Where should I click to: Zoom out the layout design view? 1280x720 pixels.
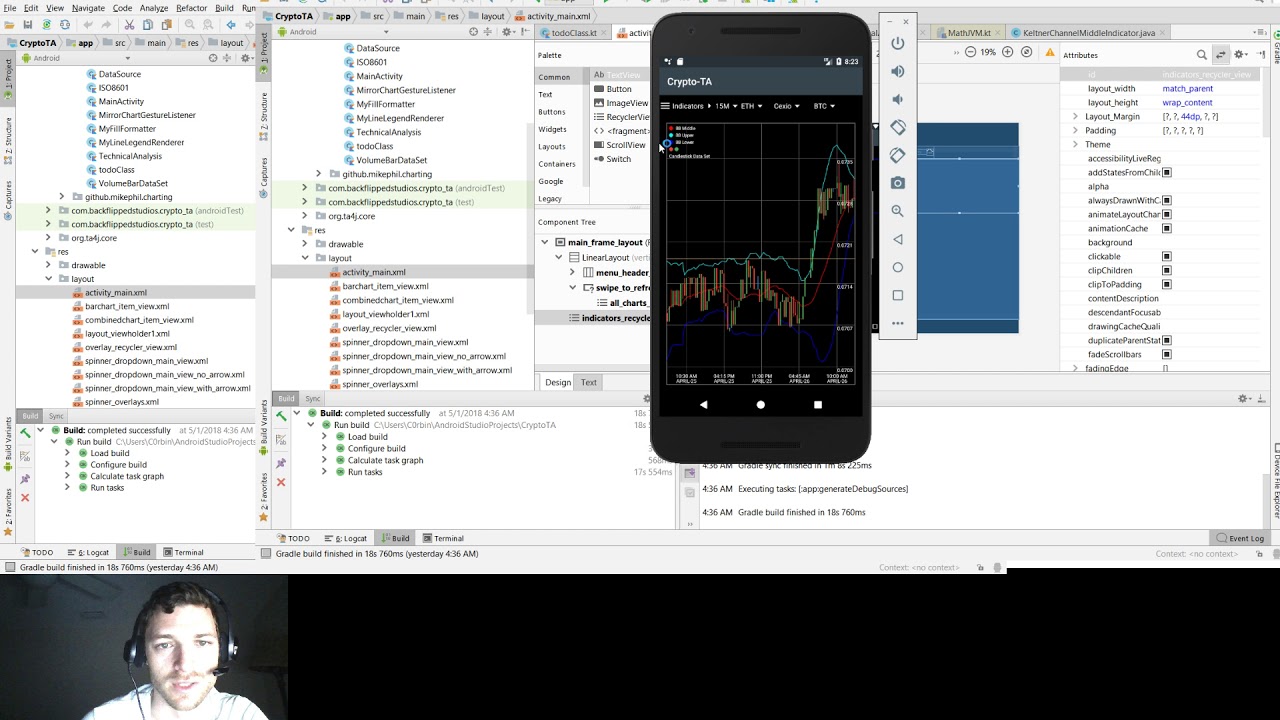pyautogui.click(x=970, y=52)
